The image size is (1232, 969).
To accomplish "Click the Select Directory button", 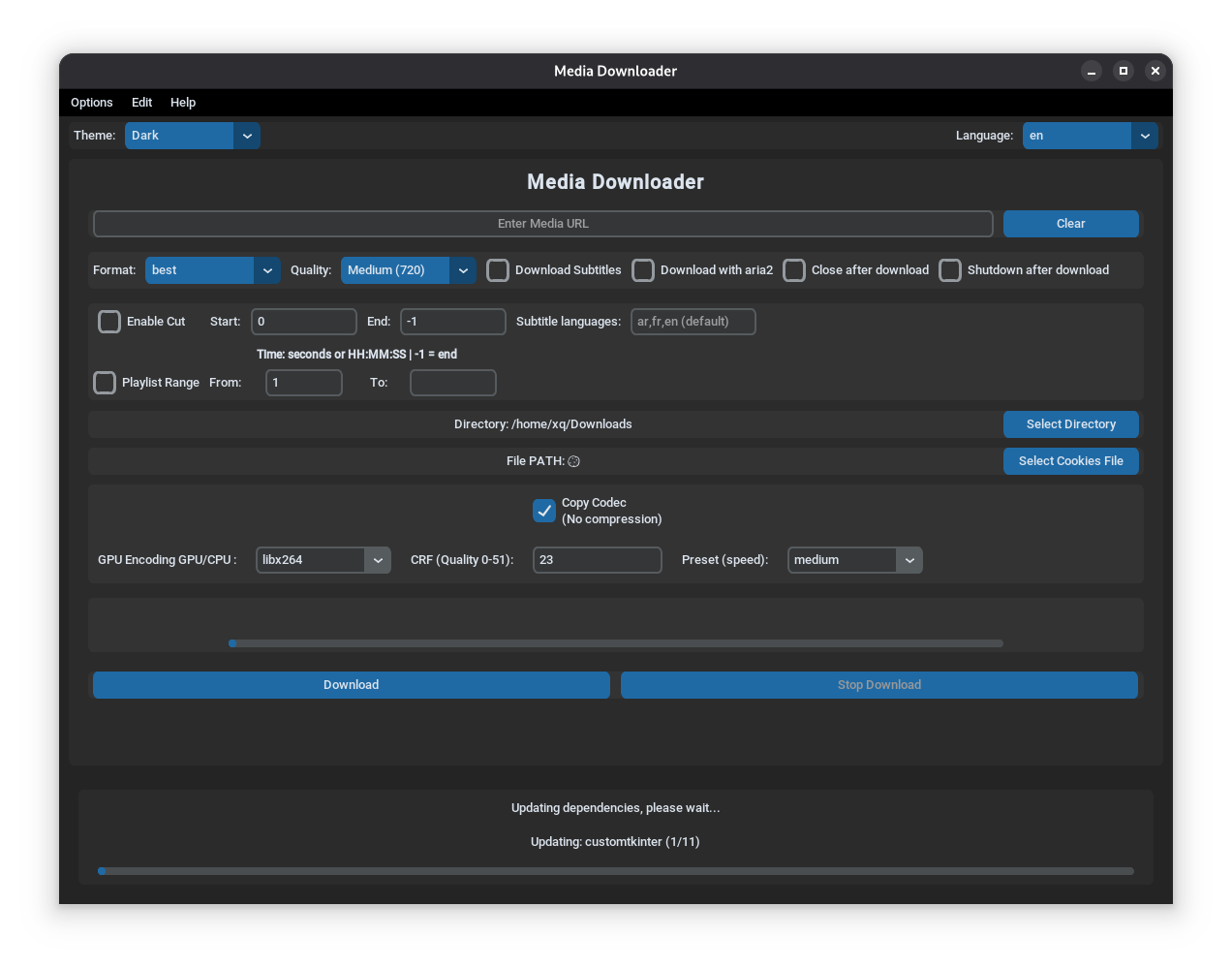I will 1071,424.
